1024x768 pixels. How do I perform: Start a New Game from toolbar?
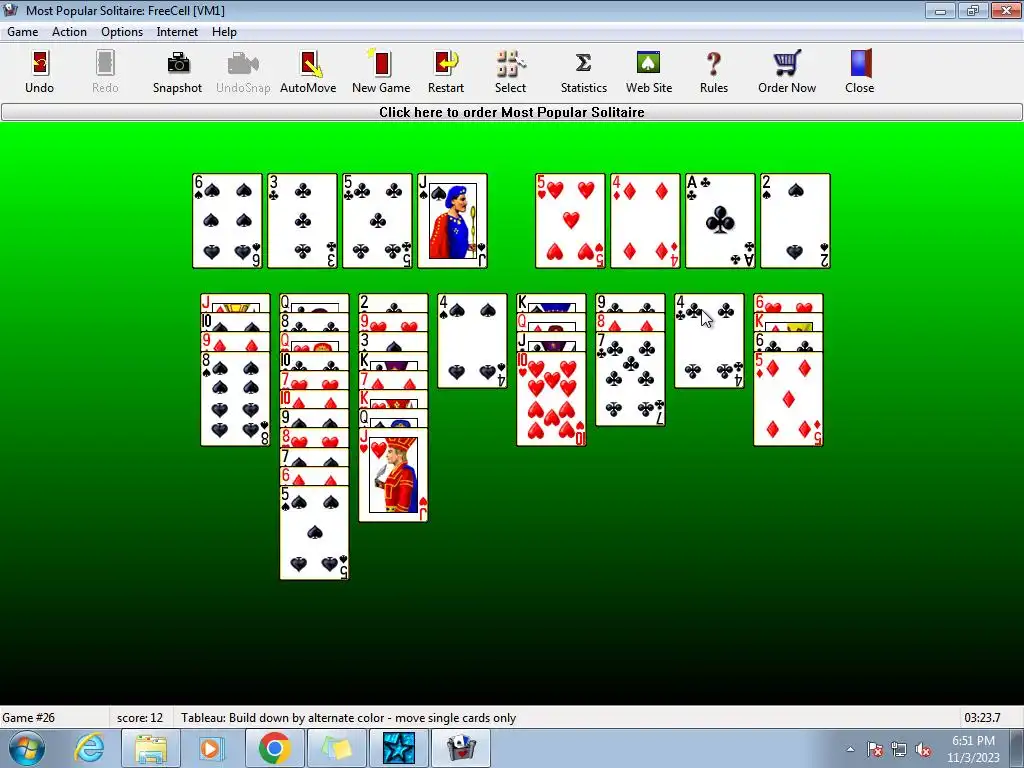[381, 72]
